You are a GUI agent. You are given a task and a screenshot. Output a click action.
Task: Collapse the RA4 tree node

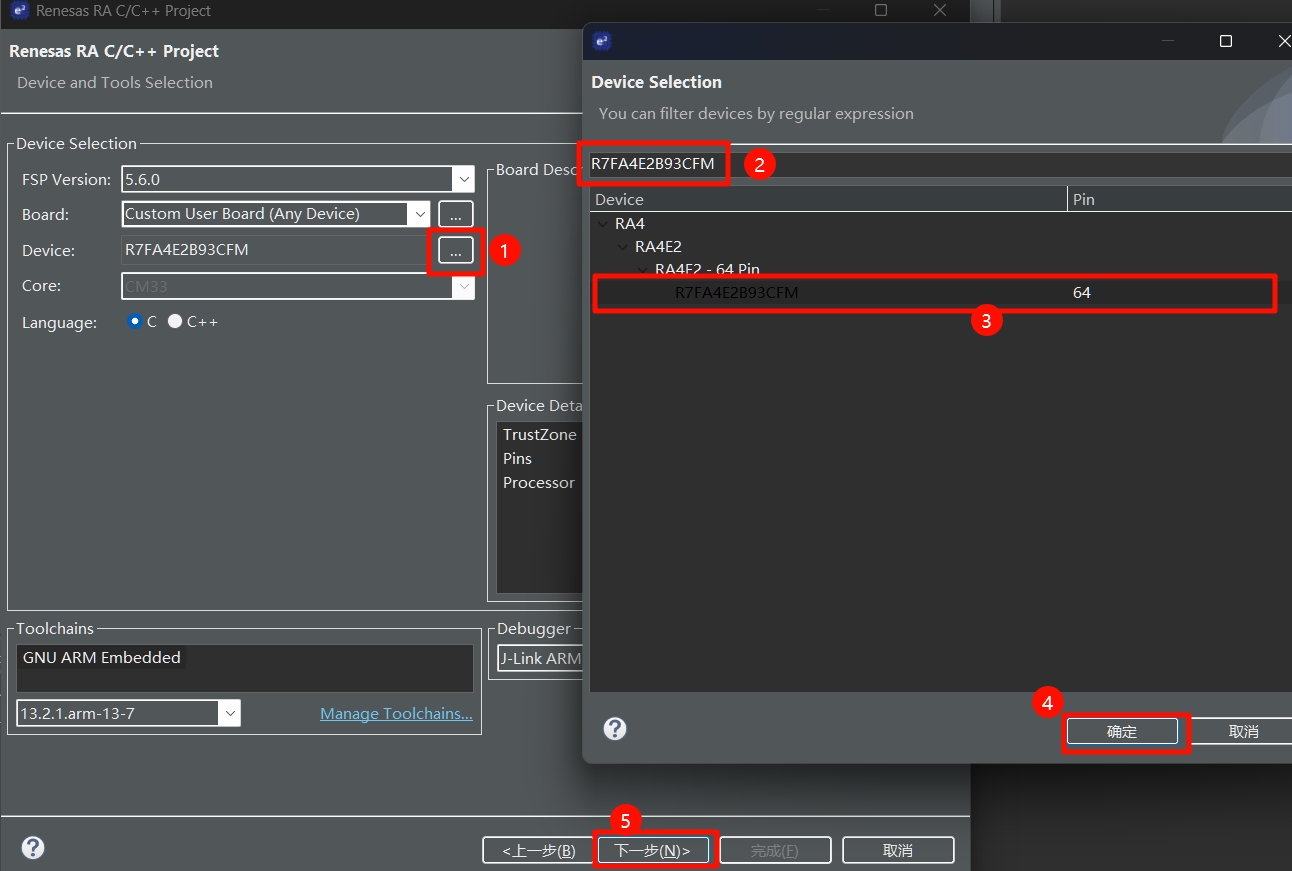point(603,224)
